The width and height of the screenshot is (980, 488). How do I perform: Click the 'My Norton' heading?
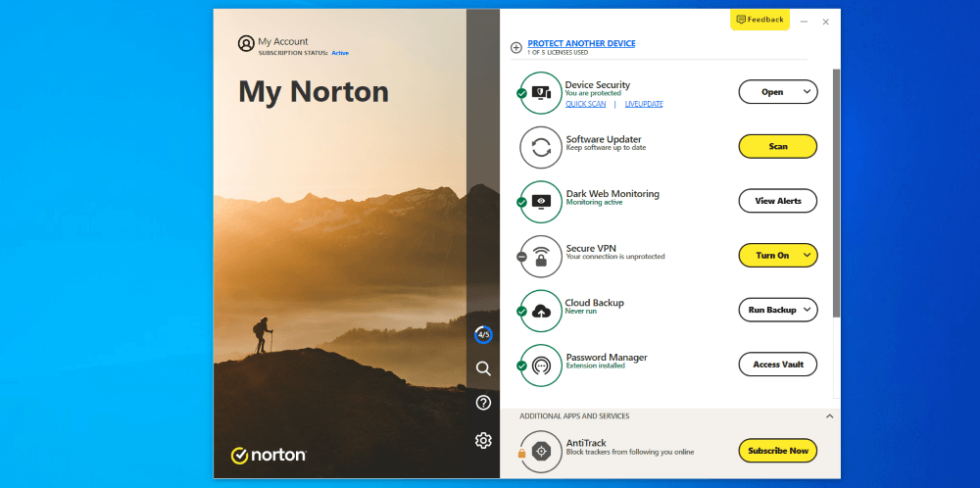(313, 92)
